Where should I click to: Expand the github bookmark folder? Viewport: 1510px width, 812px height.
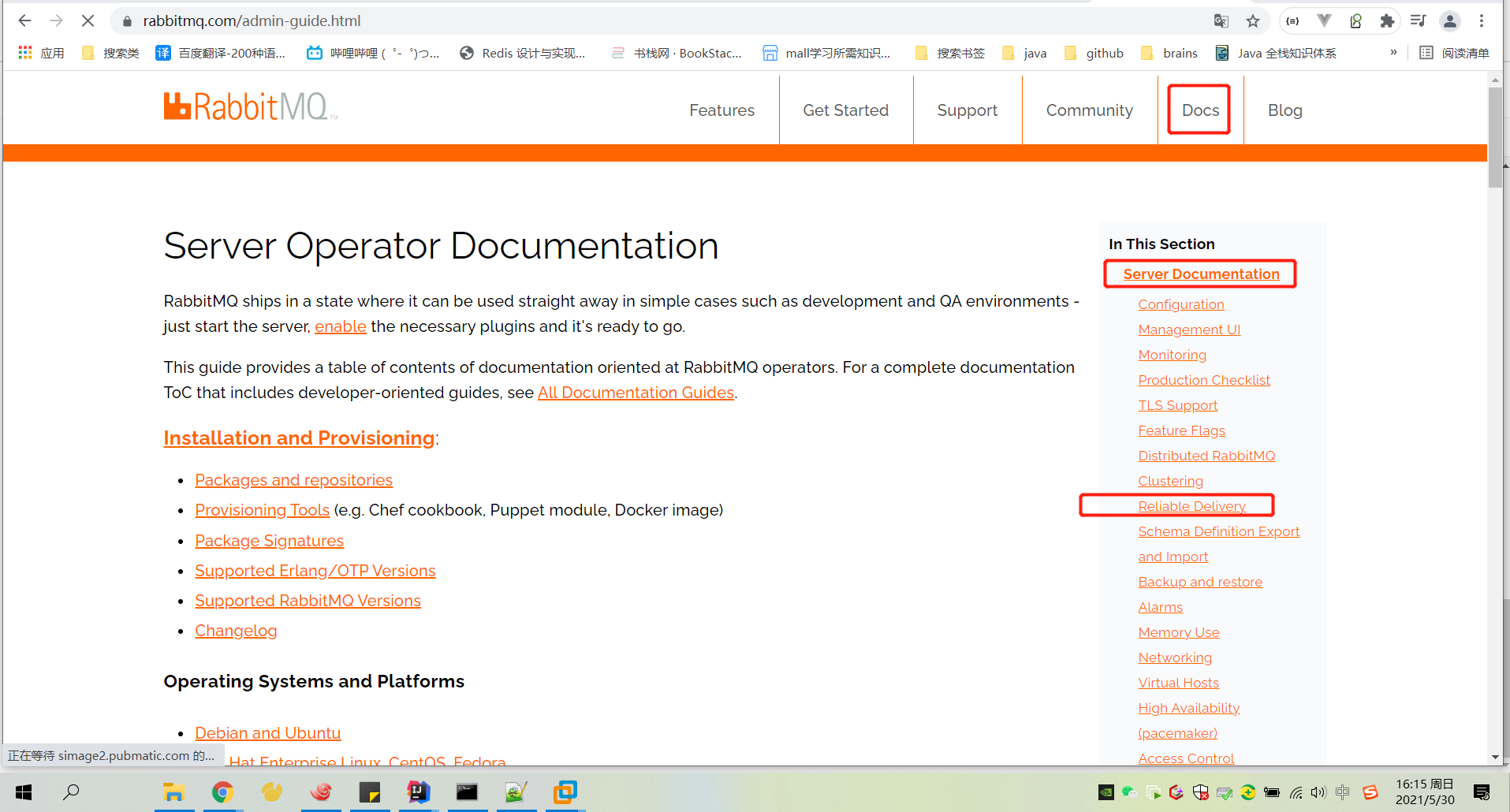pyautogui.click(x=1094, y=53)
